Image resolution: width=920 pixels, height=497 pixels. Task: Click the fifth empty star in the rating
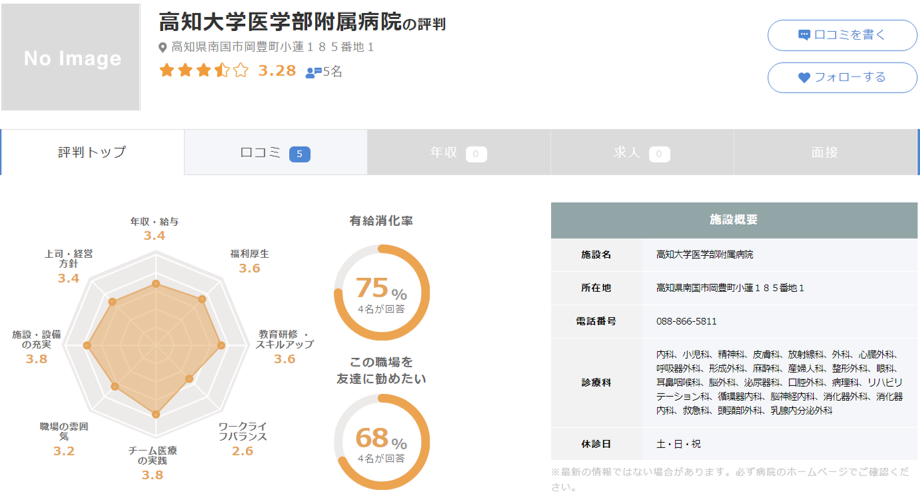point(241,71)
